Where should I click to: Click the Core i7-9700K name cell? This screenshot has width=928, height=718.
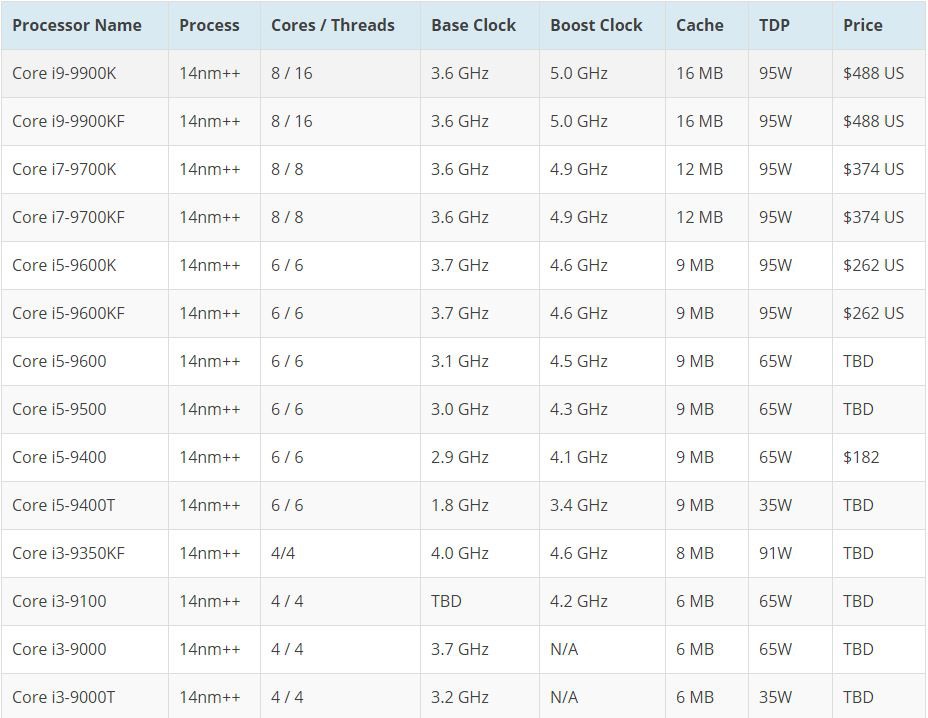(64, 169)
